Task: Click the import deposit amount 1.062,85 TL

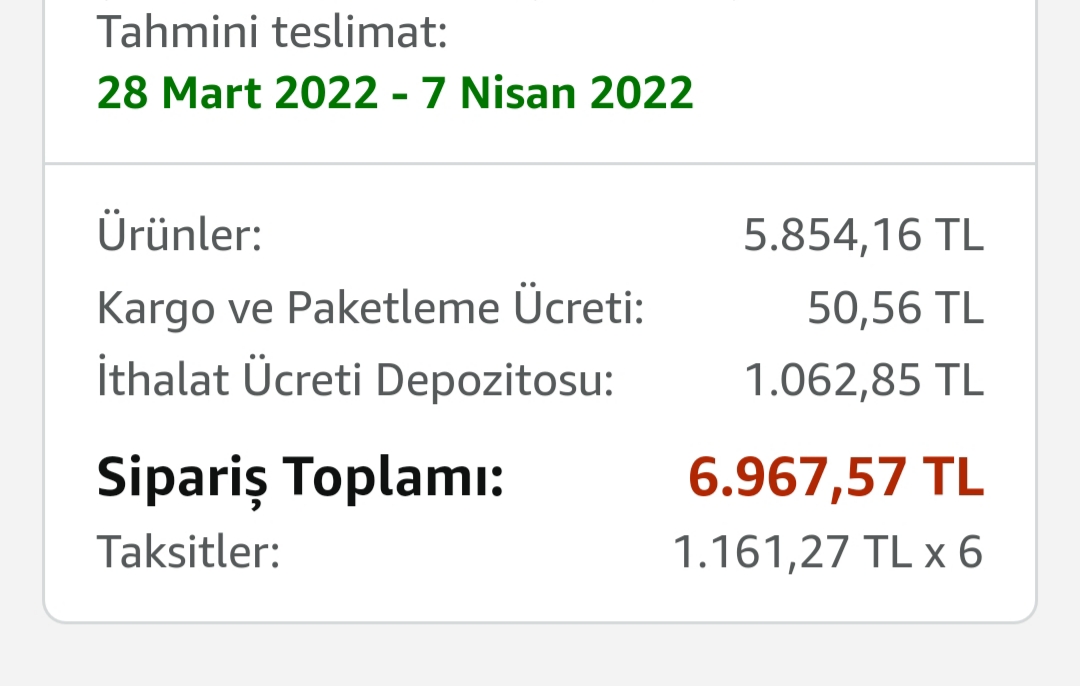Action: pos(864,381)
